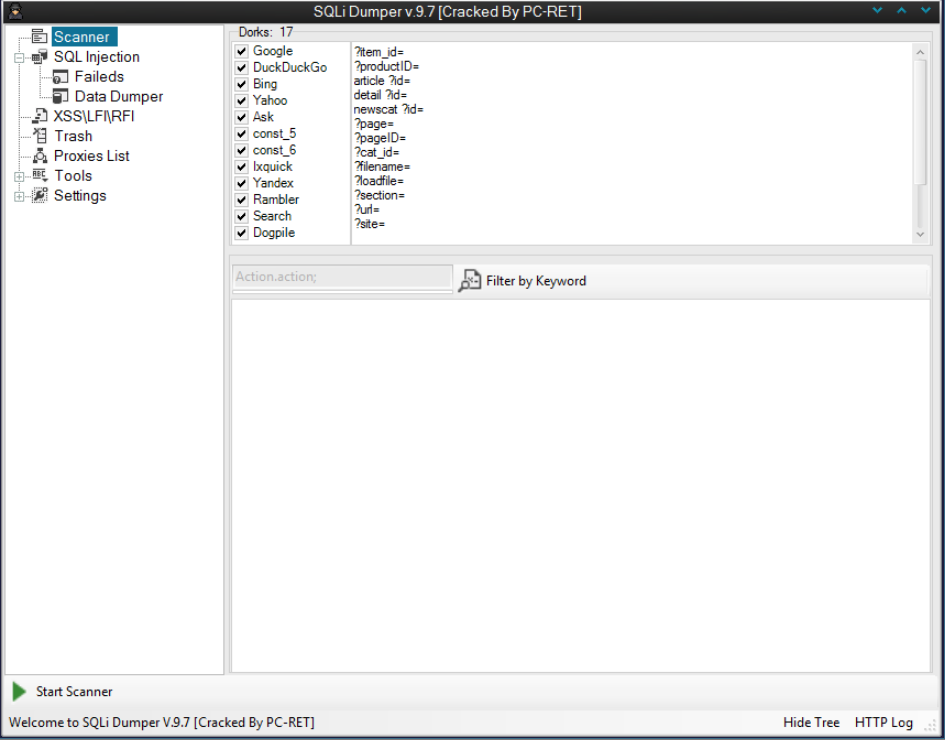
Task: Click the Action.action; keyword input field
Action: (342, 277)
